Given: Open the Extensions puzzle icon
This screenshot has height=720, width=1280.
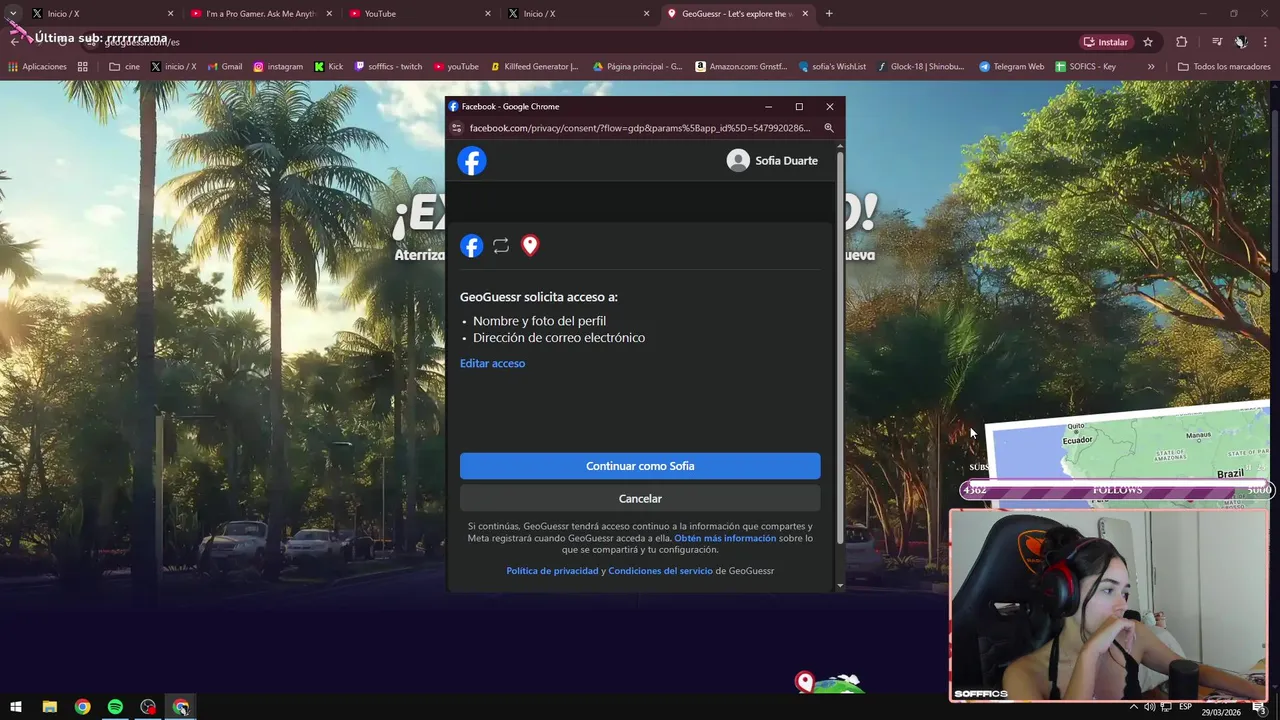Looking at the screenshot, I should [1182, 42].
